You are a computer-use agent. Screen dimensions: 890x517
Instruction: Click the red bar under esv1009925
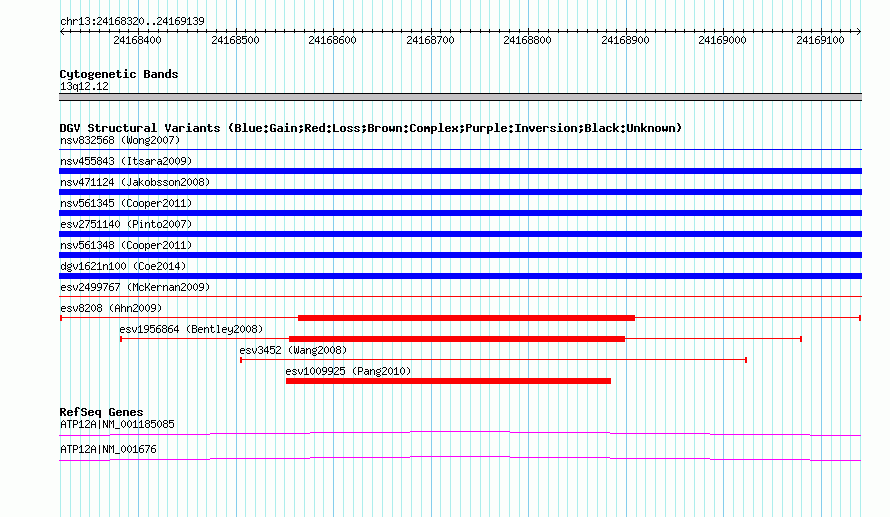(x=448, y=381)
